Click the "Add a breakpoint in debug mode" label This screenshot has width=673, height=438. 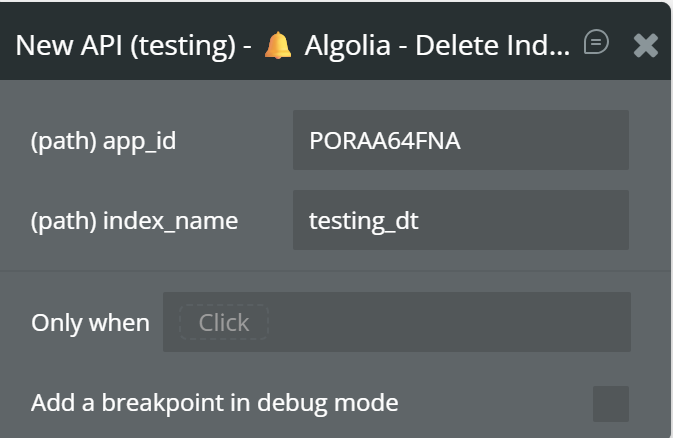[215, 403]
